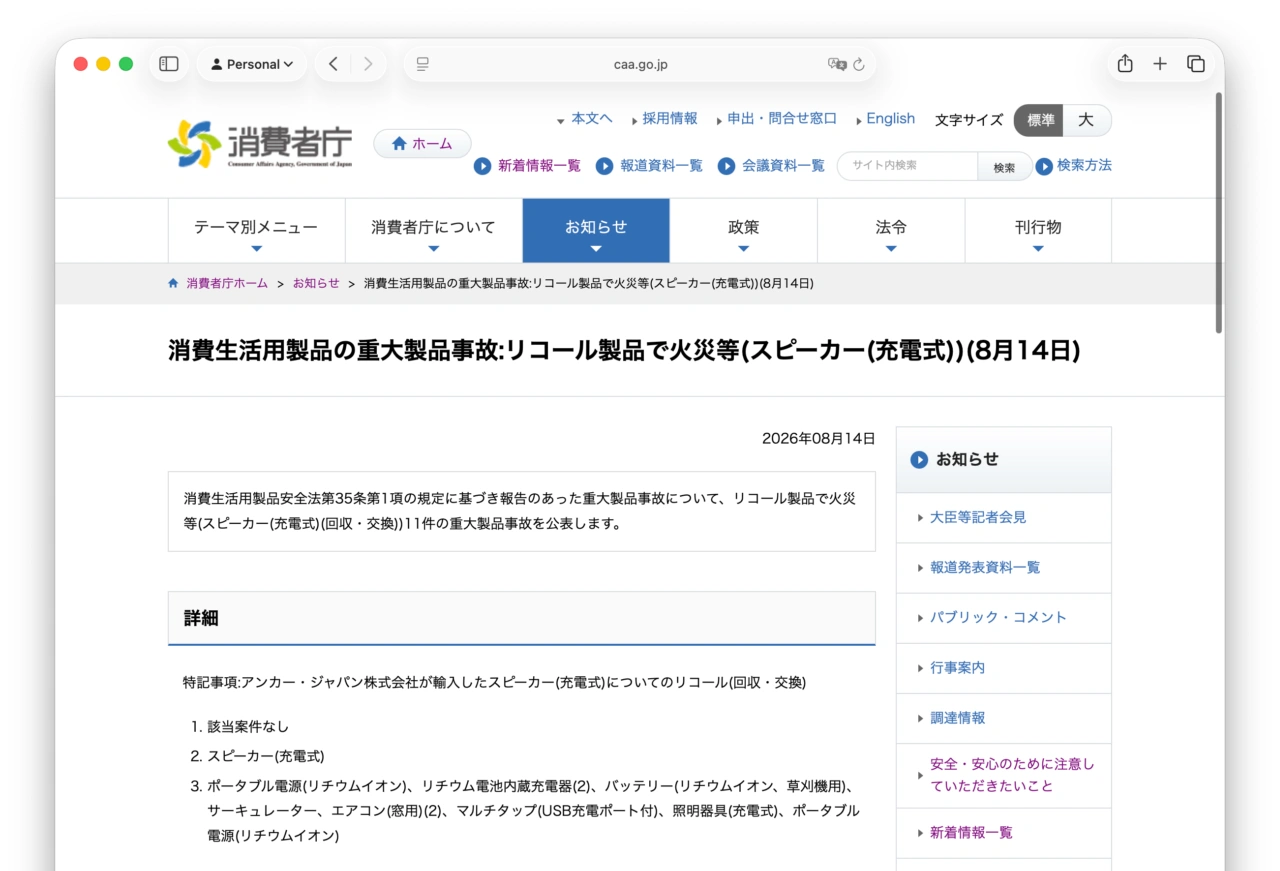This screenshot has width=1280, height=871.
Task: Click お知らせ breadcrumb link
Action: [x=316, y=283]
